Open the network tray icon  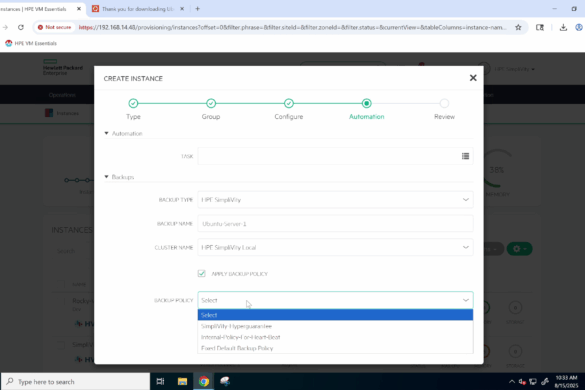pos(533,381)
